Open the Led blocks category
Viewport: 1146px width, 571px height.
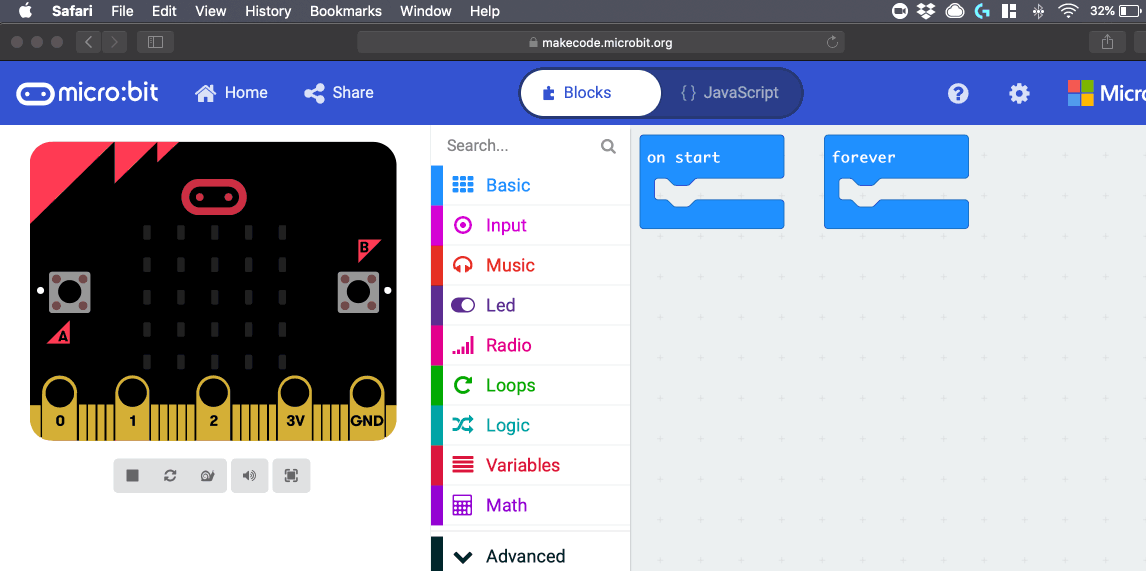pyautogui.click(x=531, y=305)
